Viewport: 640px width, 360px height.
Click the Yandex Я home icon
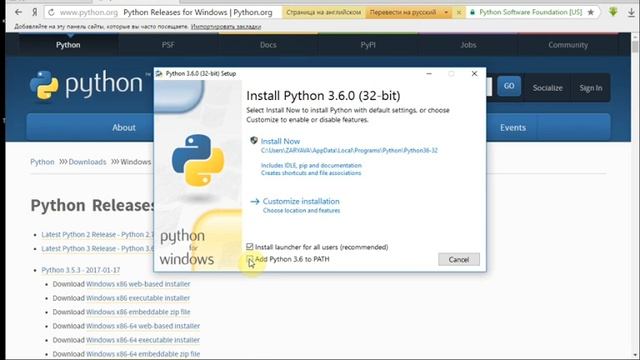pos(35,12)
